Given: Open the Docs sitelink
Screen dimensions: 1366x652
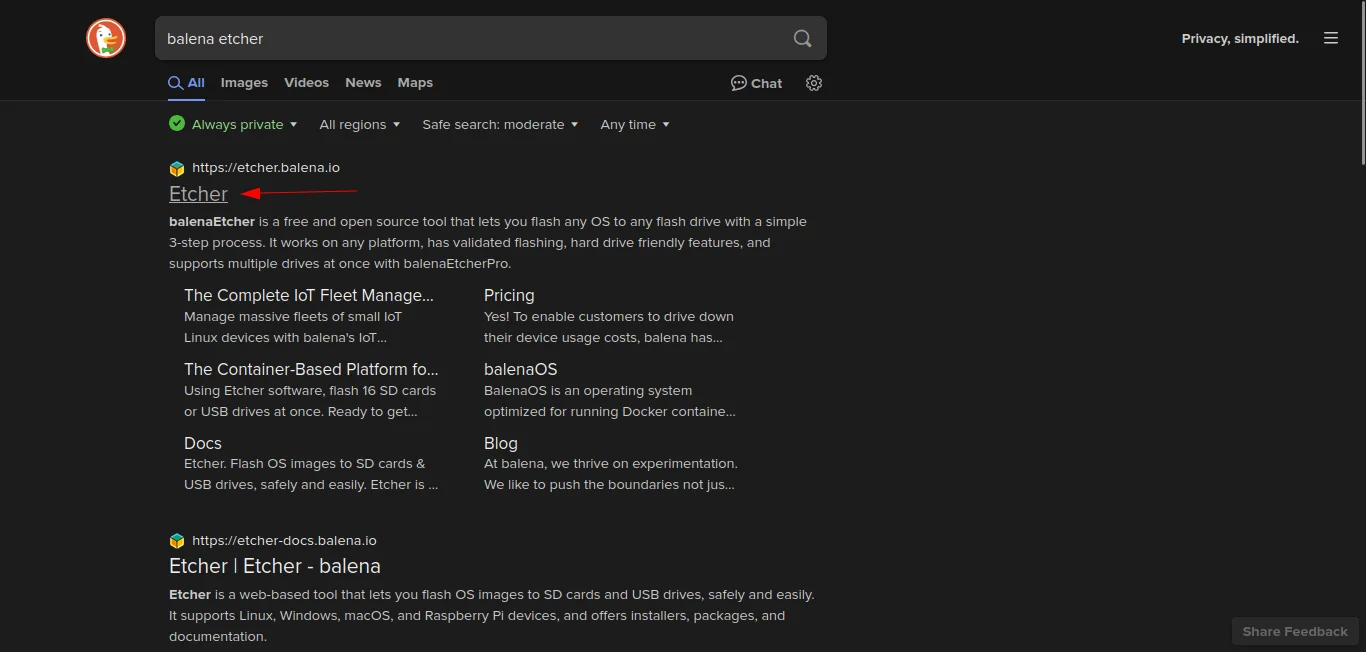Looking at the screenshot, I should point(203,443).
